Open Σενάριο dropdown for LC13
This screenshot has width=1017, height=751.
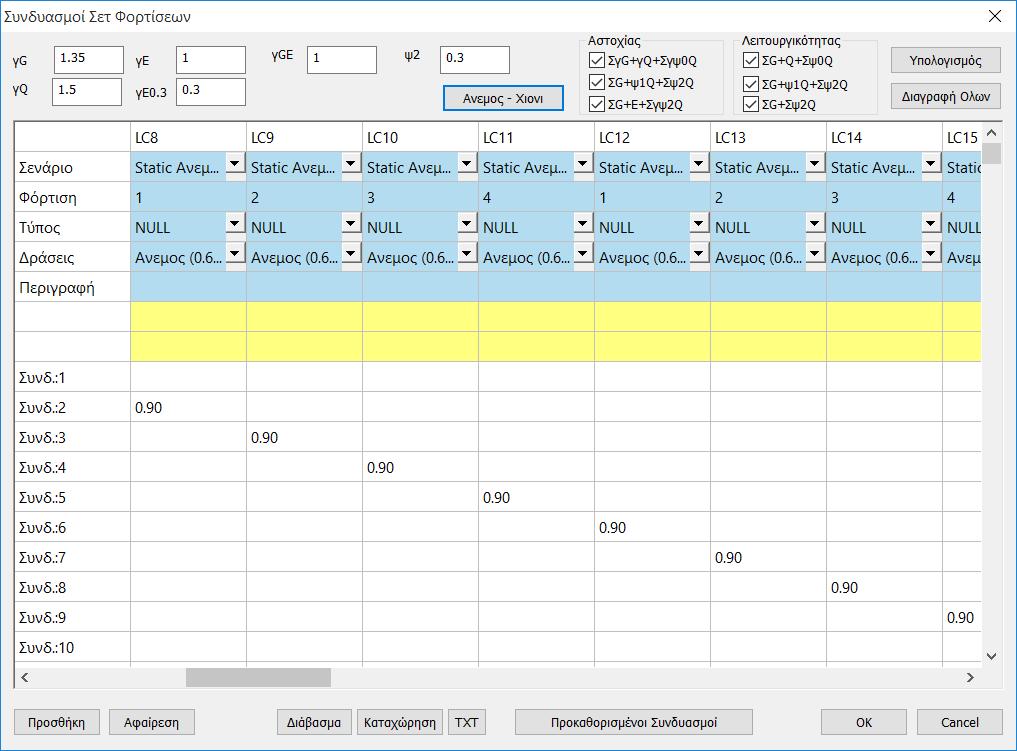(815, 163)
